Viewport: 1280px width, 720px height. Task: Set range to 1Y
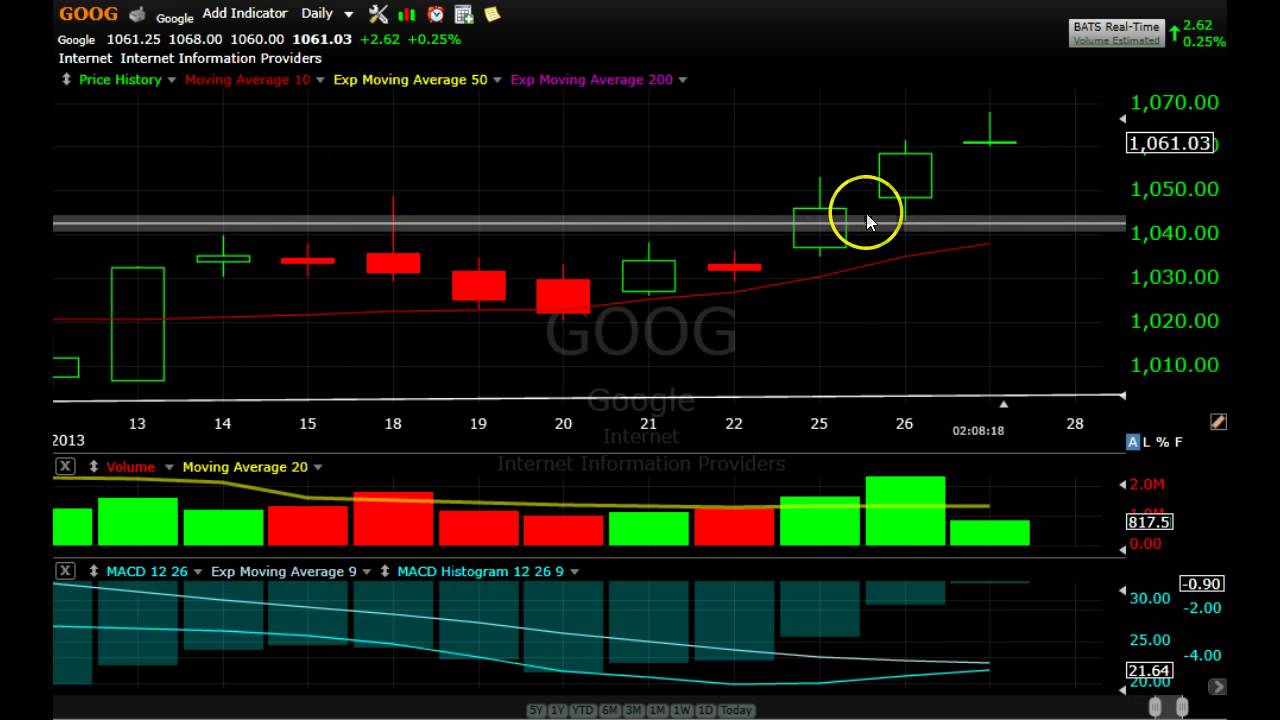coord(560,710)
